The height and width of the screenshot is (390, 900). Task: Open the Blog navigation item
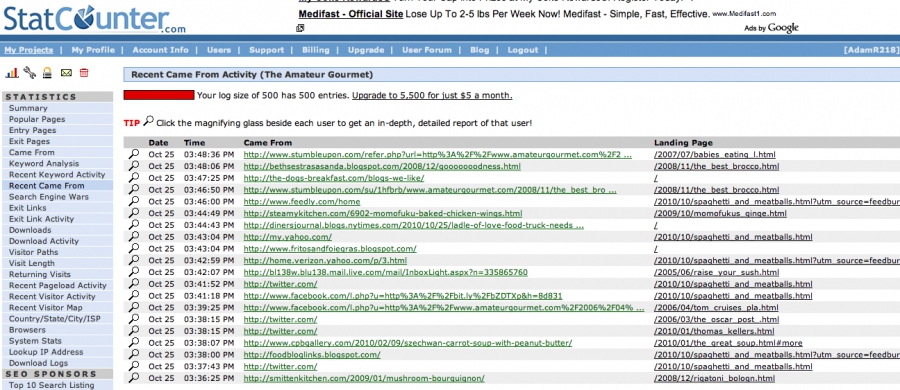click(x=479, y=50)
